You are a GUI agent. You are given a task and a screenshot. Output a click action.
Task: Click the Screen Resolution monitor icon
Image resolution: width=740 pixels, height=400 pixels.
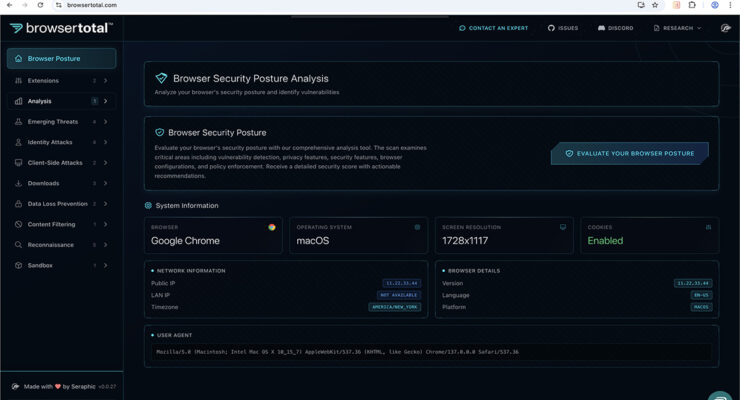coord(563,227)
